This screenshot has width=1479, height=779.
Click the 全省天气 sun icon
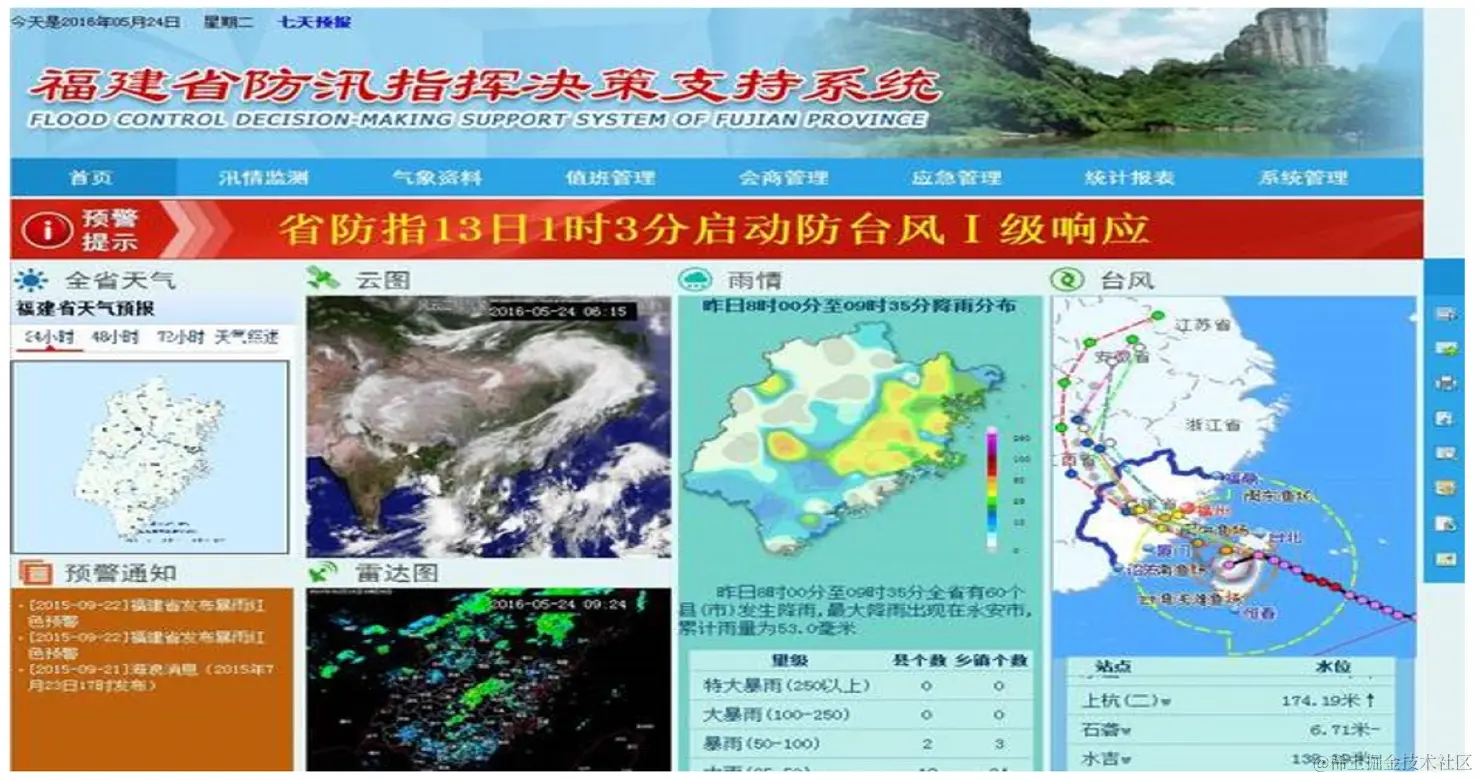coord(31,280)
